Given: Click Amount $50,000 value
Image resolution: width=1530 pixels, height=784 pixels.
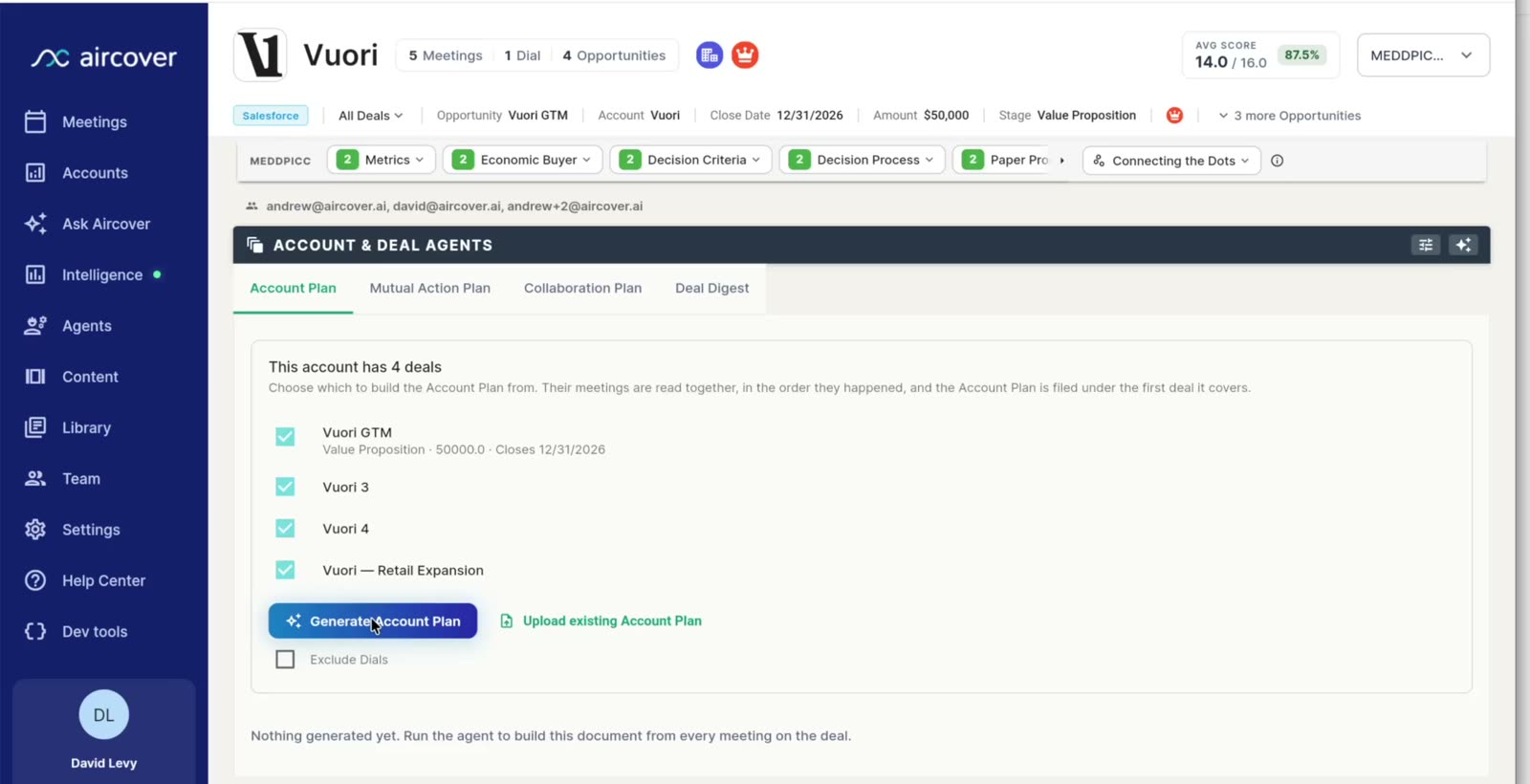Looking at the screenshot, I should point(946,116).
